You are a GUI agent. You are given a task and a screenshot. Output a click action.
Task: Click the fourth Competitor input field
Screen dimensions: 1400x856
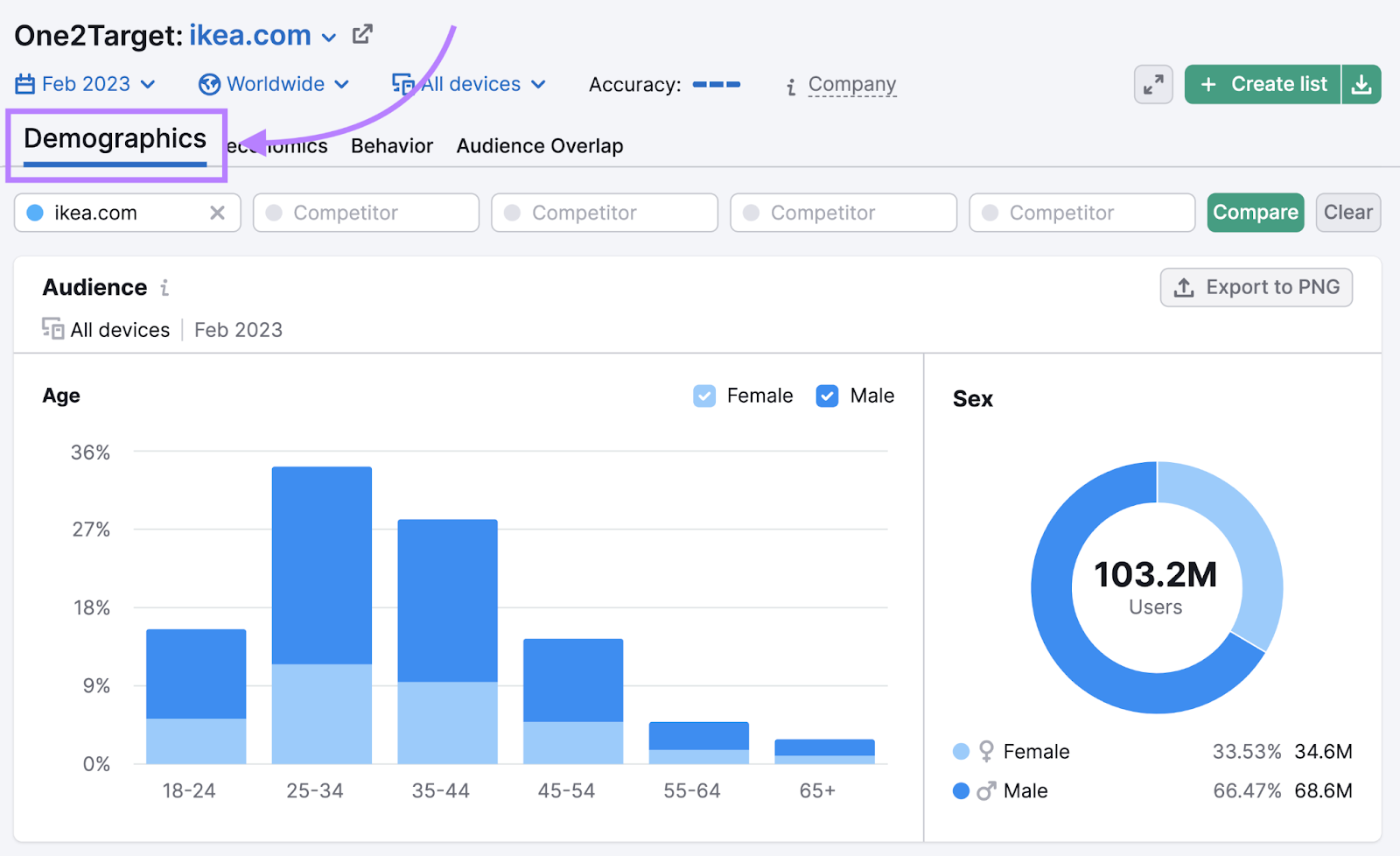[x=1082, y=213]
